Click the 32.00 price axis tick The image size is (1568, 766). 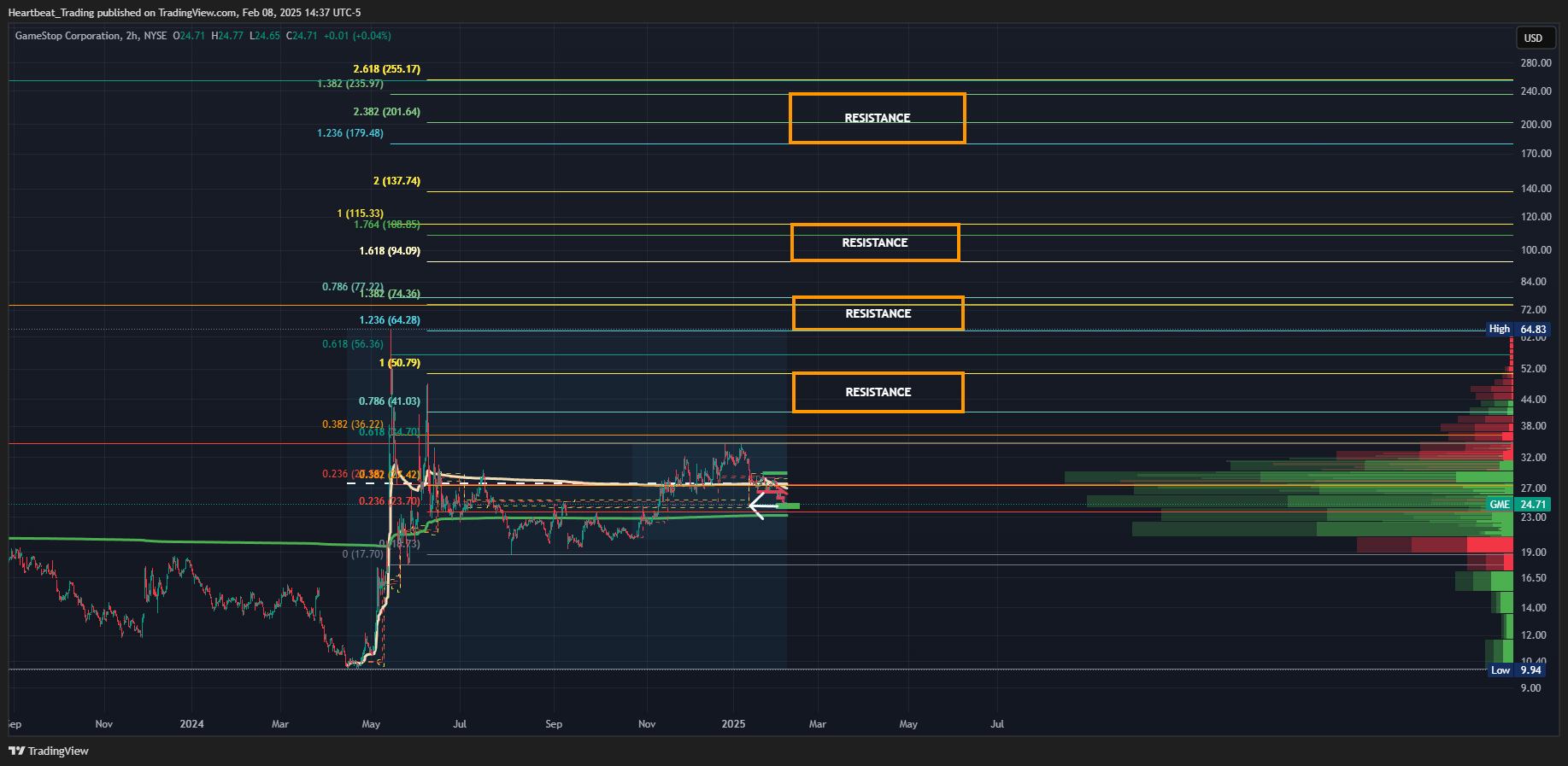(1533, 458)
